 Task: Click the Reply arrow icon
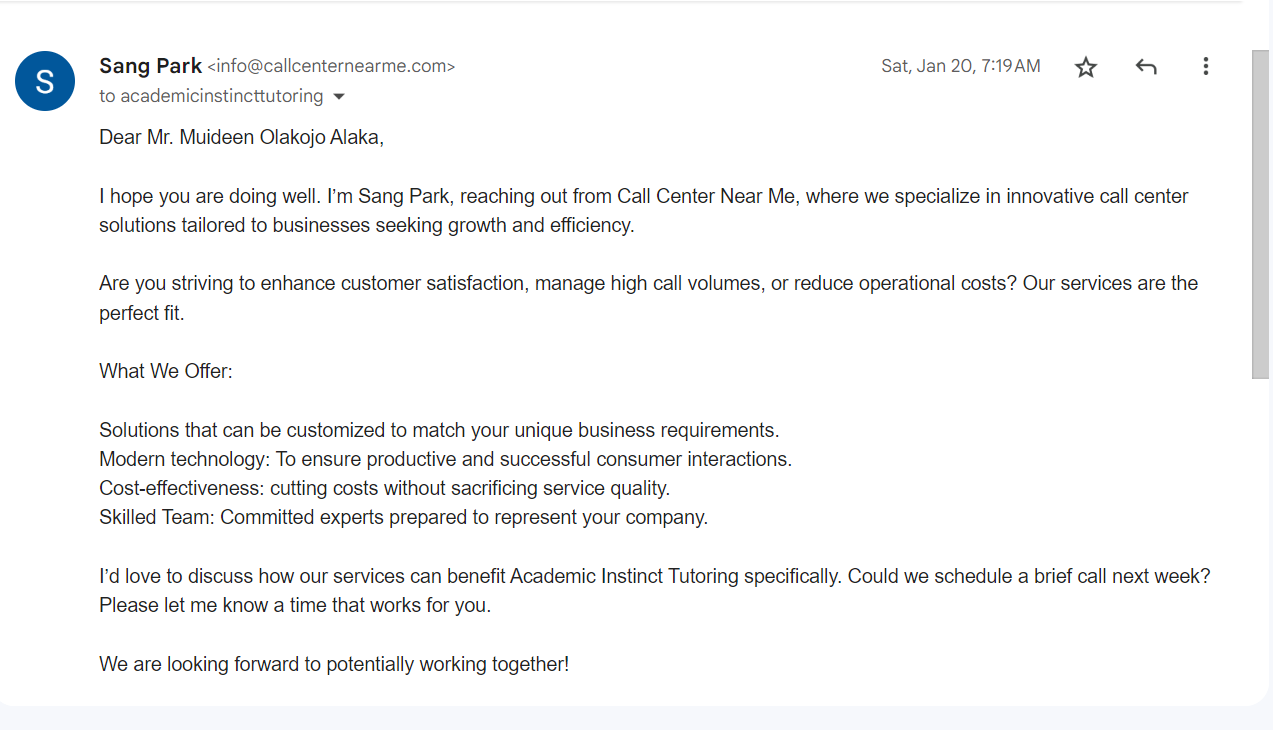tap(1146, 67)
